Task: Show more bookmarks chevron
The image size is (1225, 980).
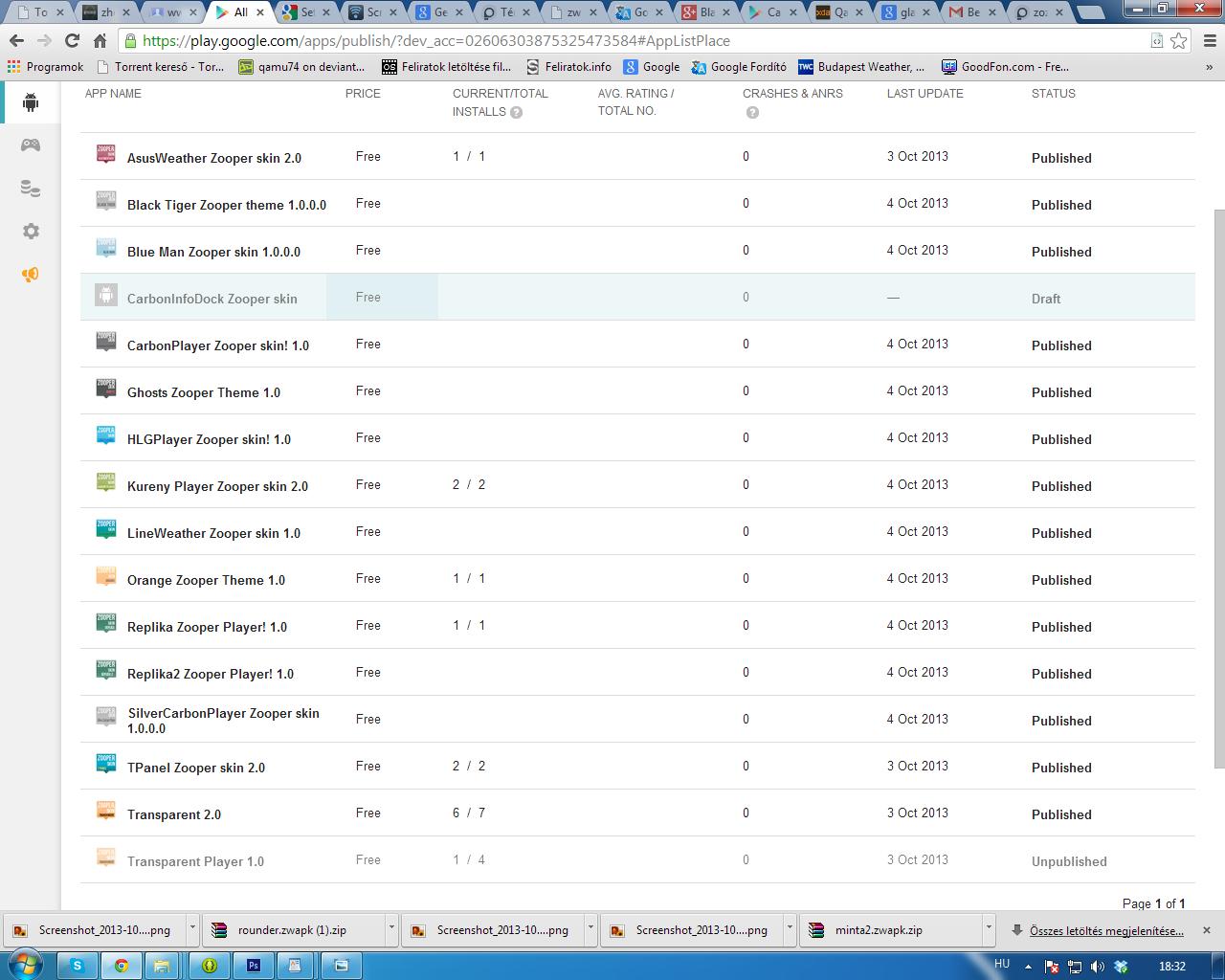Action: [x=1210, y=67]
